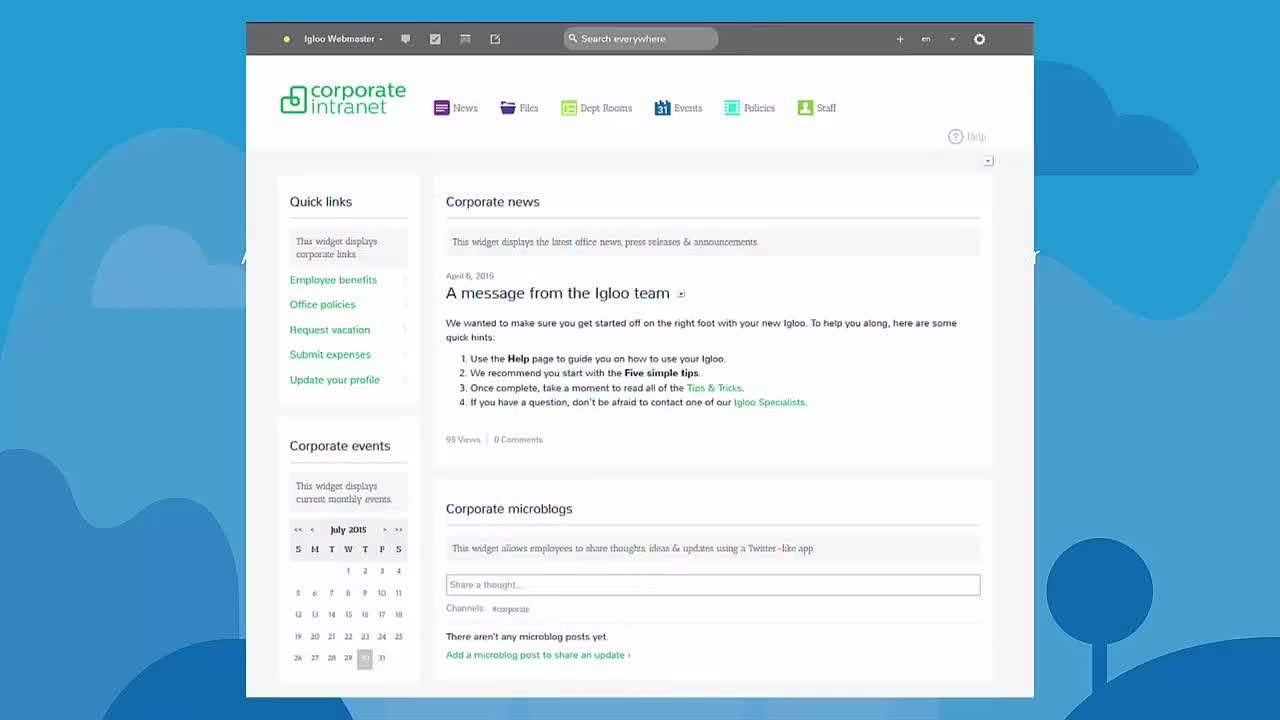Open the Submit expenses quick link
This screenshot has width=1280, height=720.
pos(330,355)
